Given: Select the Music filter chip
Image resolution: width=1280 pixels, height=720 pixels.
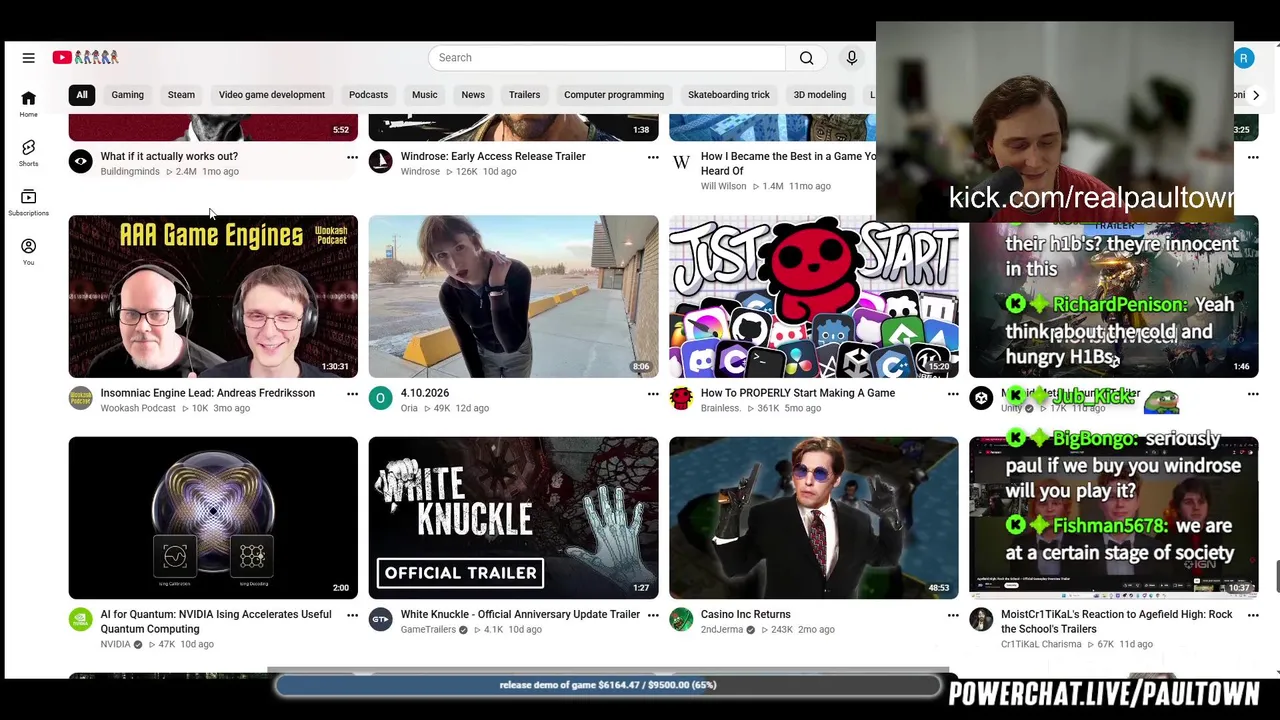Looking at the screenshot, I should [x=424, y=95].
